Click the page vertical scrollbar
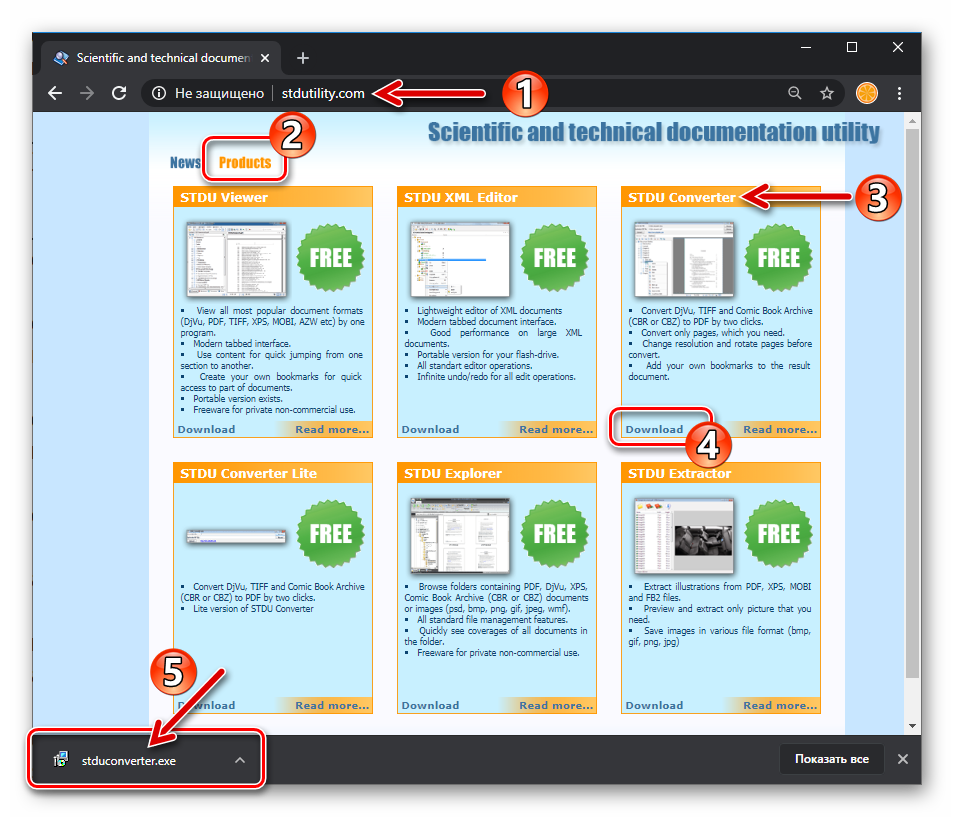 (911, 400)
